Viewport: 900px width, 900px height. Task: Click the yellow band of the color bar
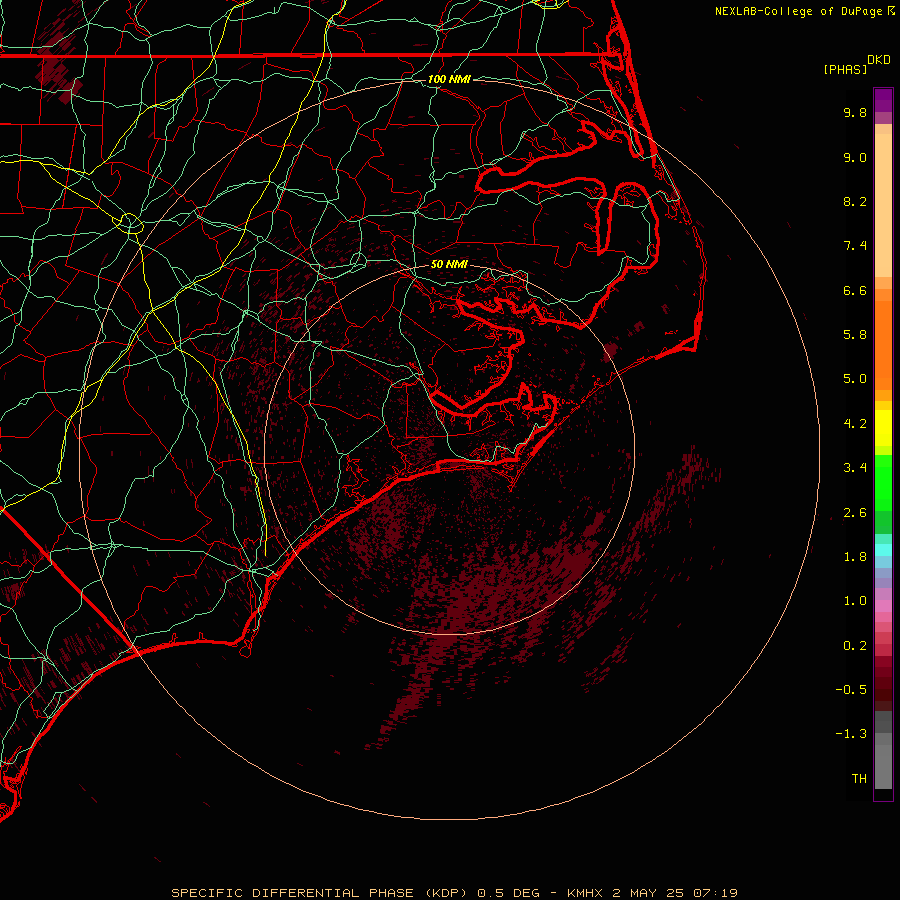[x=883, y=428]
